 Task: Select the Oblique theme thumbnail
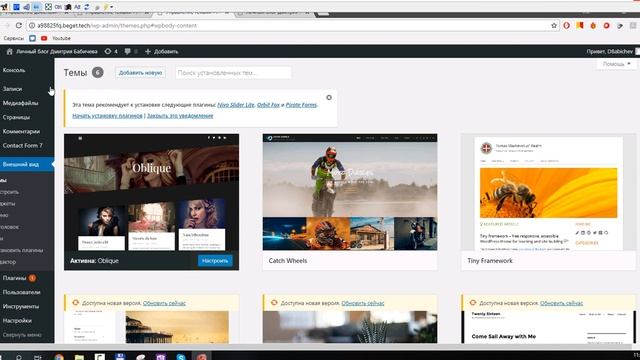(x=151, y=192)
